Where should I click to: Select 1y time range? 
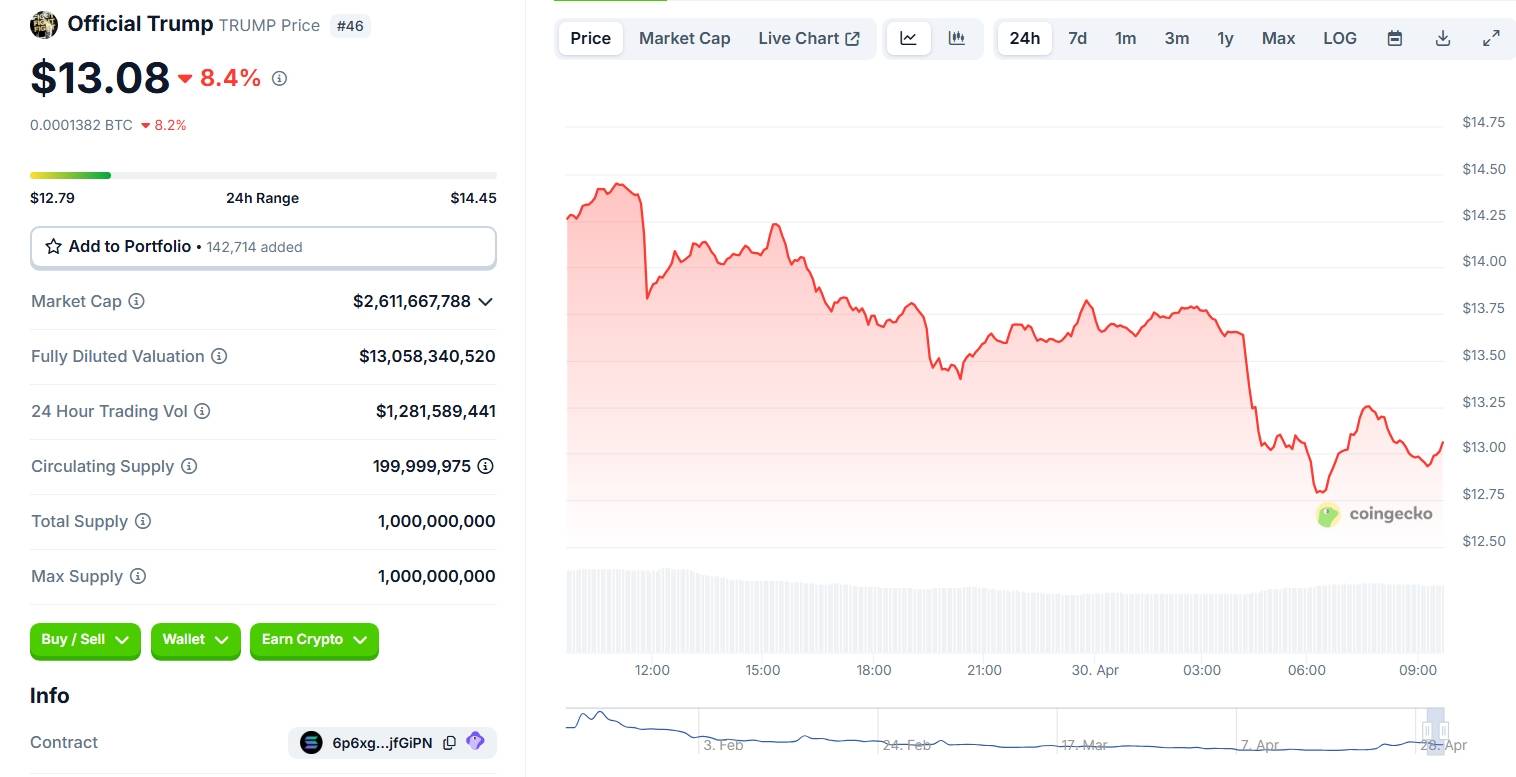point(1226,38)
